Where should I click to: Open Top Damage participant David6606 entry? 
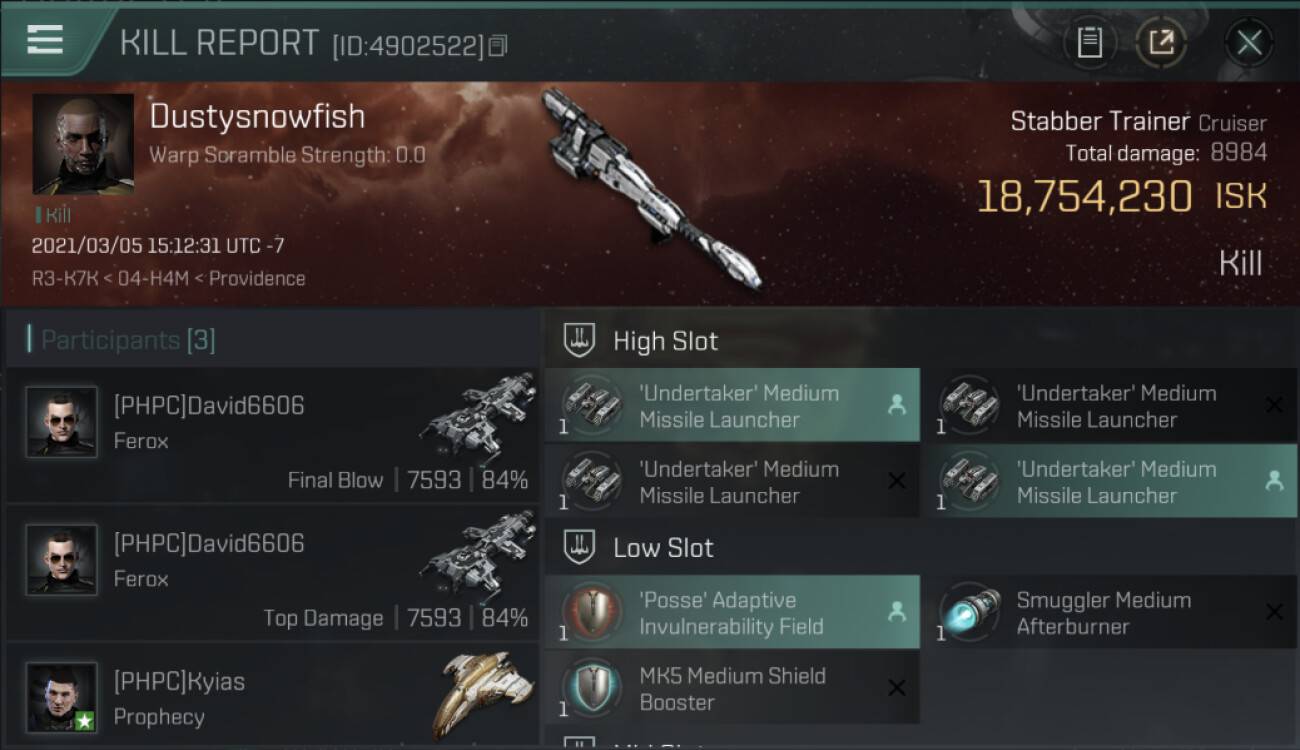pos(272,572)
